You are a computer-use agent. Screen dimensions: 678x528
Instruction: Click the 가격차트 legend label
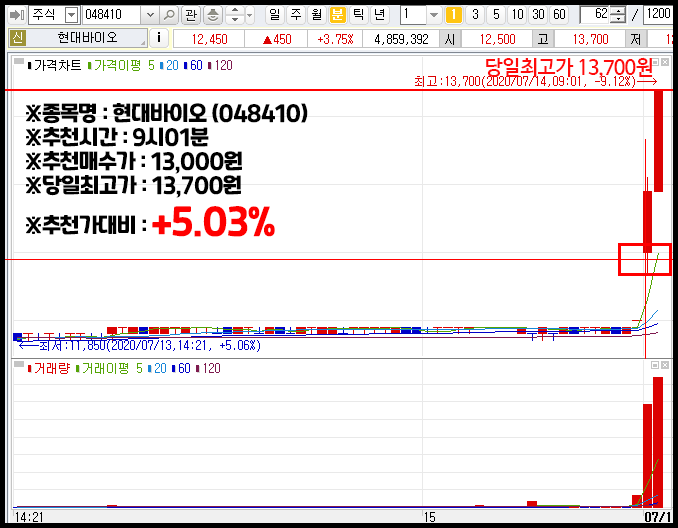pos(57,65)
